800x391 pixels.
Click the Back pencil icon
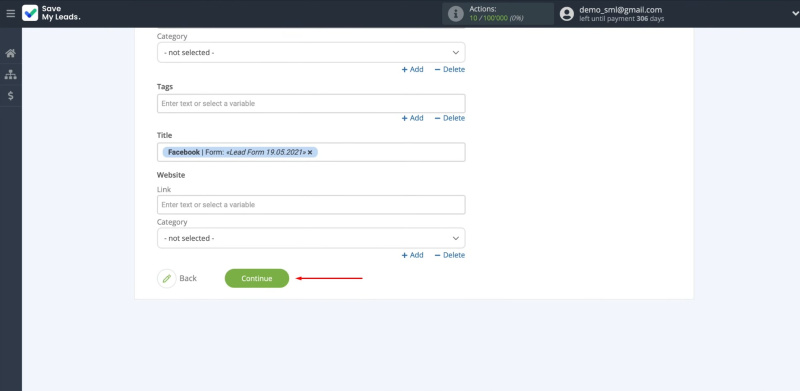point(166,279)
